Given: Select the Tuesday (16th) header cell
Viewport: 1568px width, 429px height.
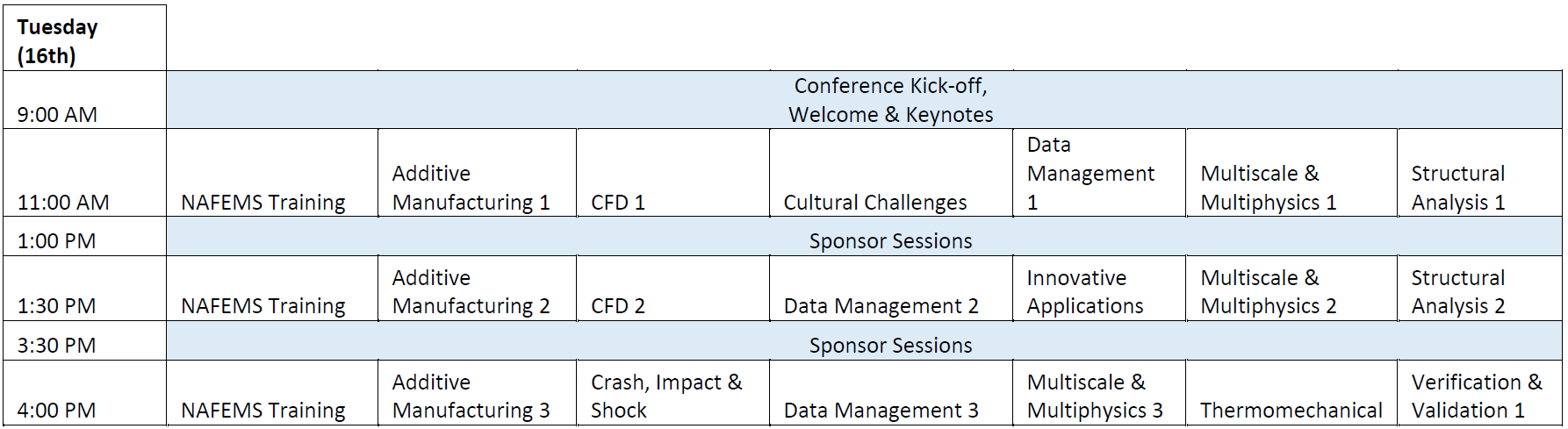Looking at the screenshot, I should click(x=85, y=38).
